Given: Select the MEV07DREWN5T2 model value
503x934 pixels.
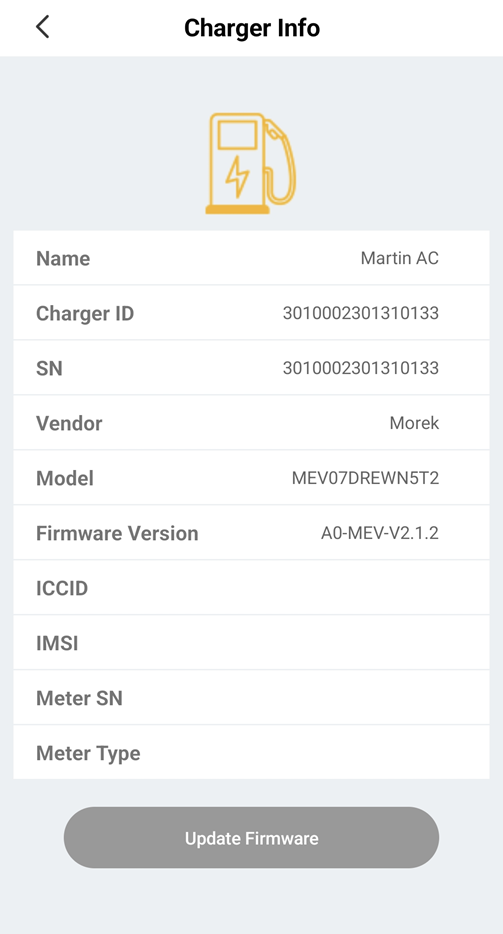Looking at the screenshot, I should tap(365, 478).
